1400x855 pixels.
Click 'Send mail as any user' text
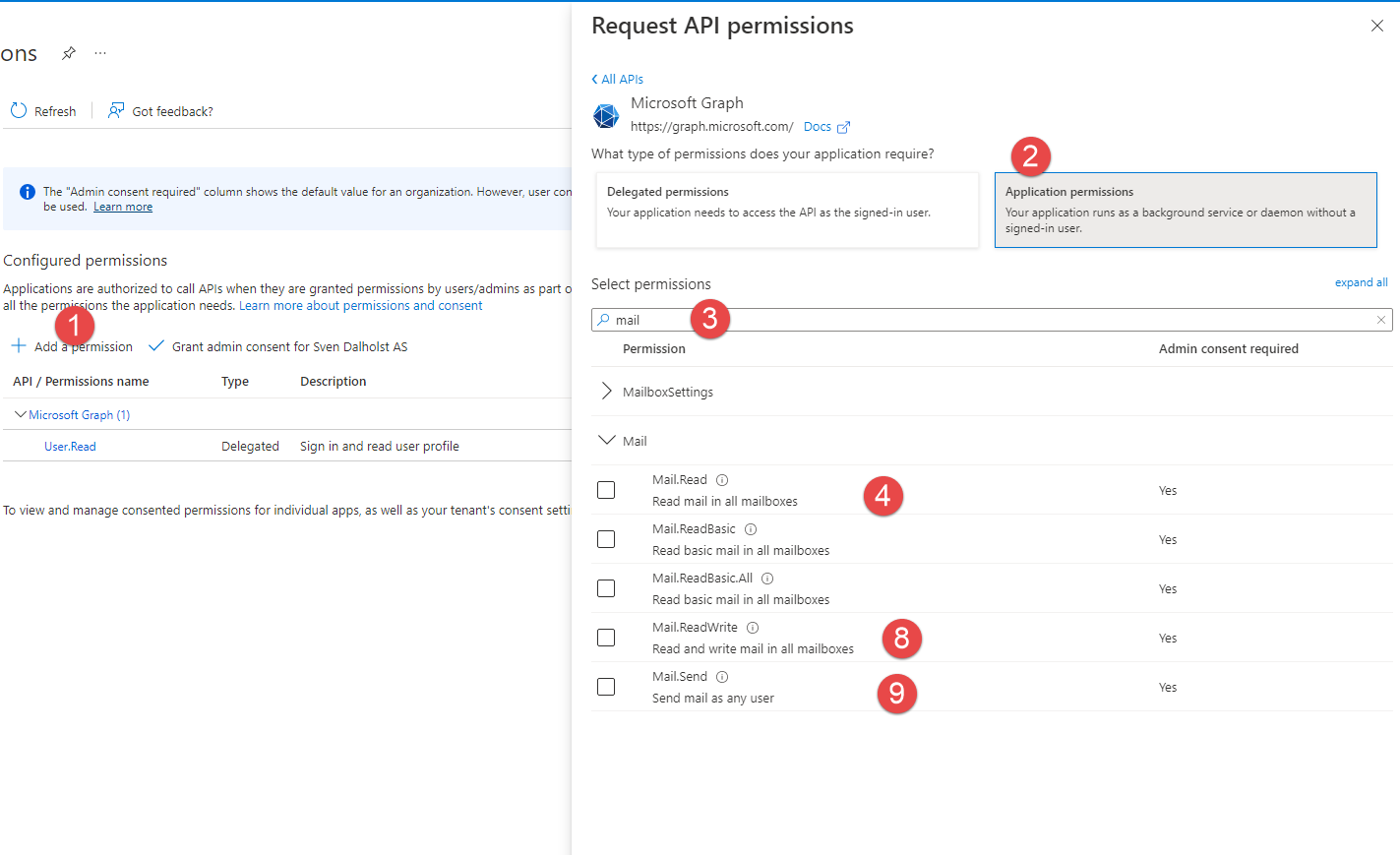pyautogui.click(x=713, y=699)
